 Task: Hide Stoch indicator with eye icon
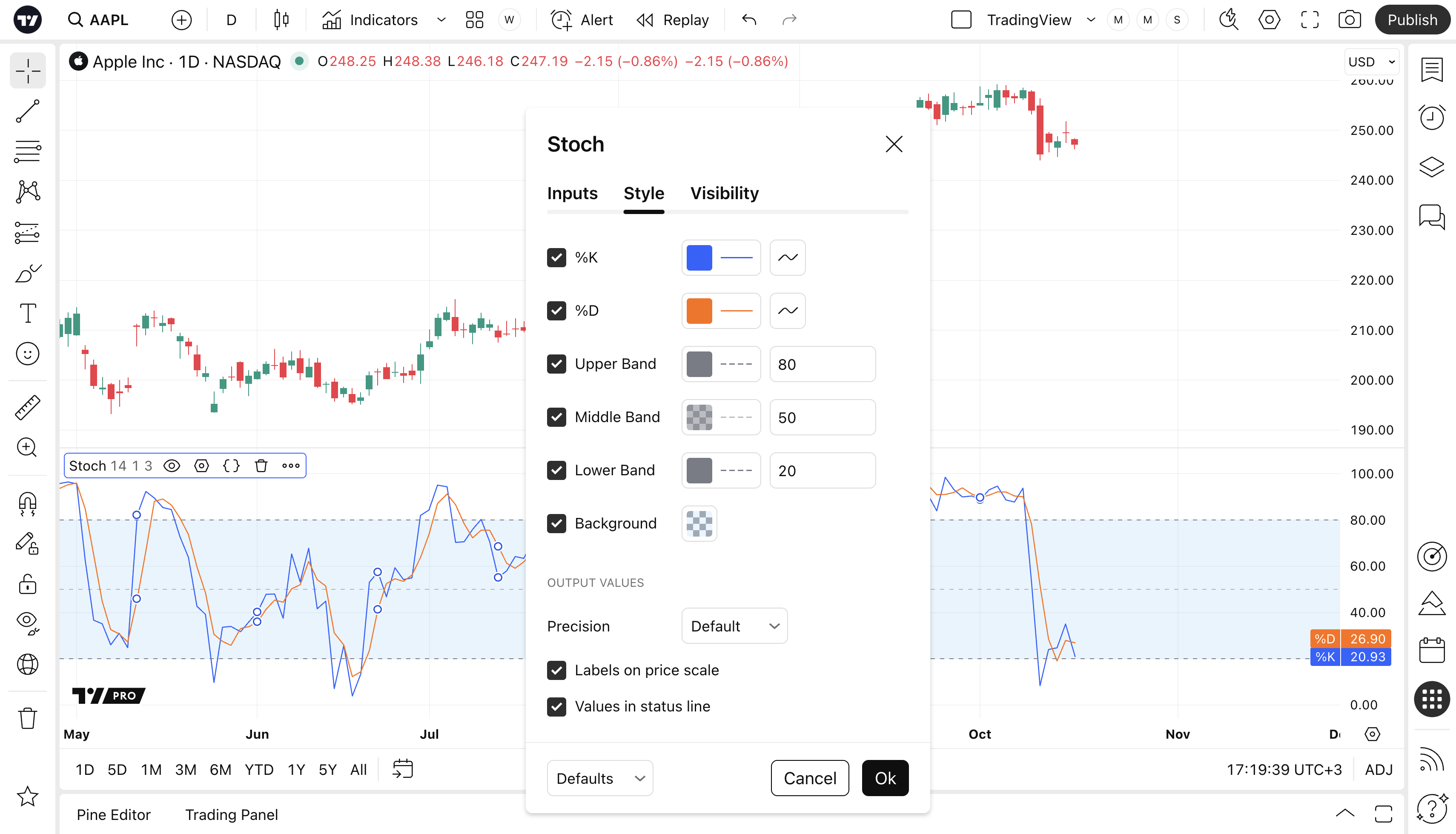(x=171, y=466)
